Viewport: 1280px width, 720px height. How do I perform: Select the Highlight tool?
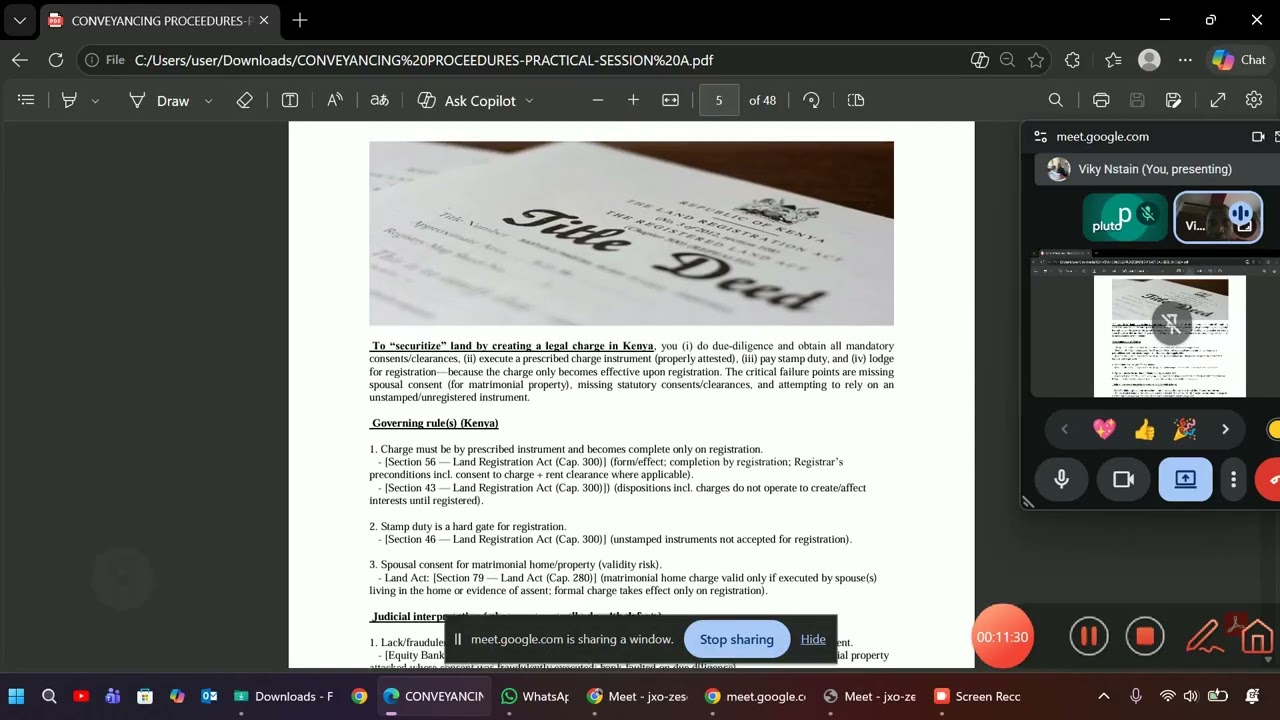[69, 100]
